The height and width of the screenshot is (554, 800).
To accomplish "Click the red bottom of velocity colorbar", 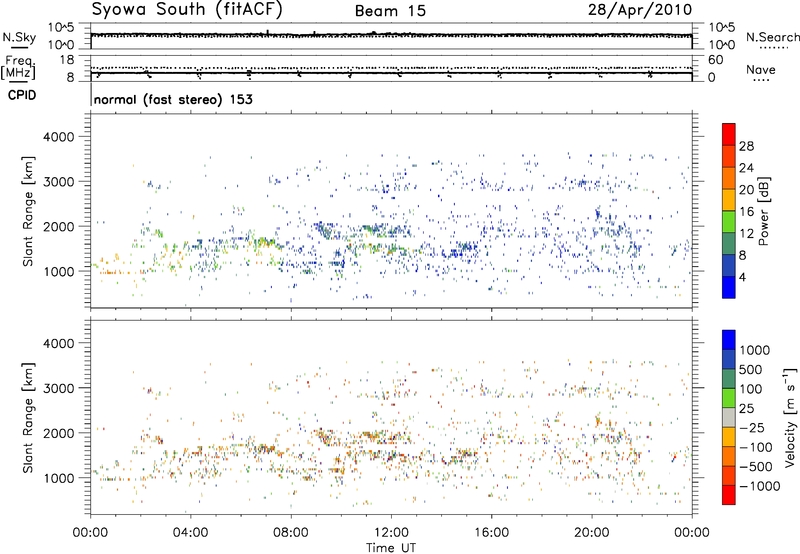I will coord(729,495).
